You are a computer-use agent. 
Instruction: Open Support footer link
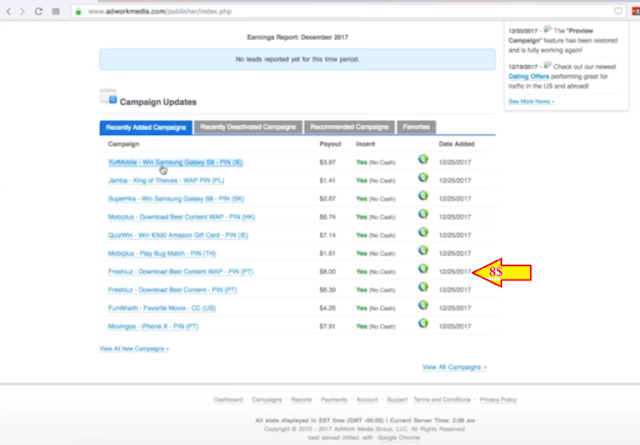click(397, 400)
